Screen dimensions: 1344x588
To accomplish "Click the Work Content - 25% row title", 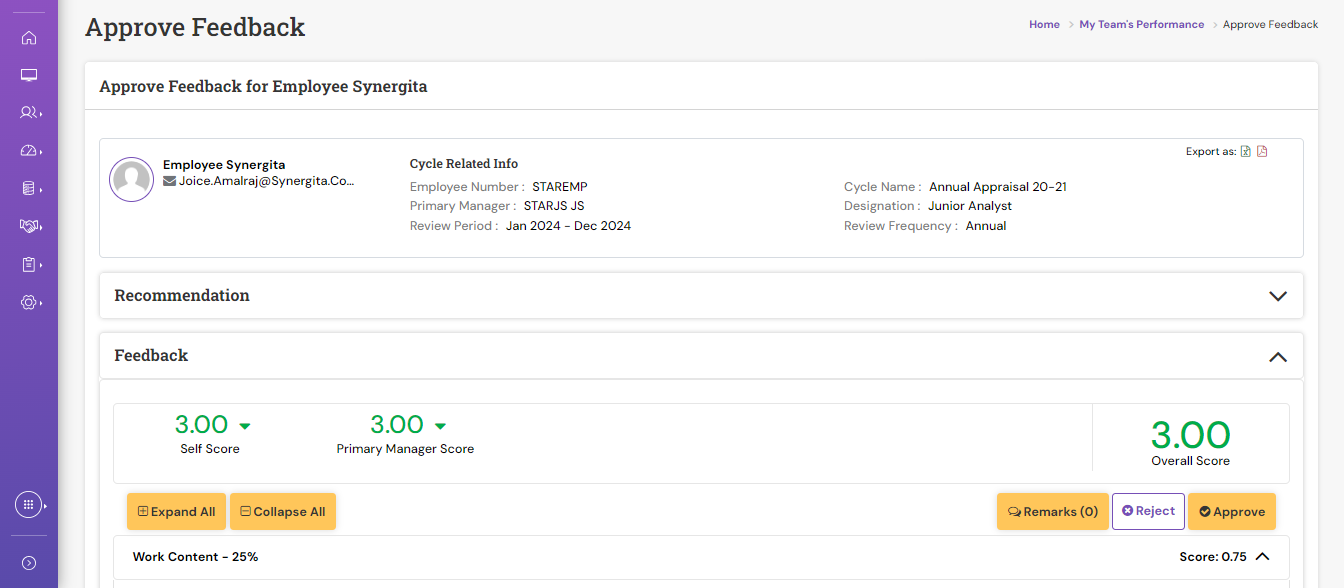I will point(195,557).
